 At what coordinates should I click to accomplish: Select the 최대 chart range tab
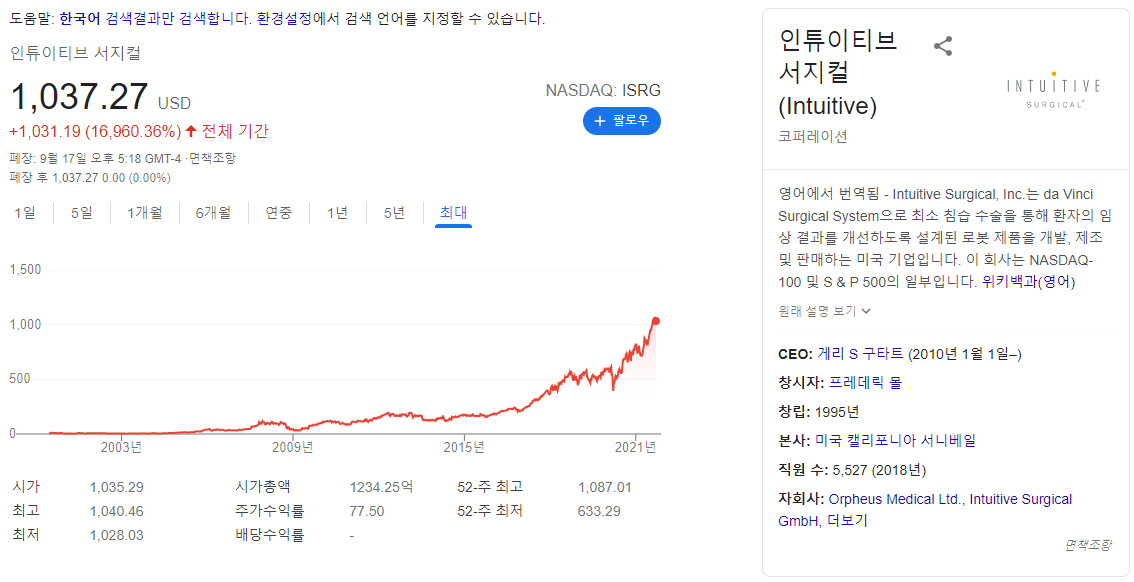coord(453,213)
